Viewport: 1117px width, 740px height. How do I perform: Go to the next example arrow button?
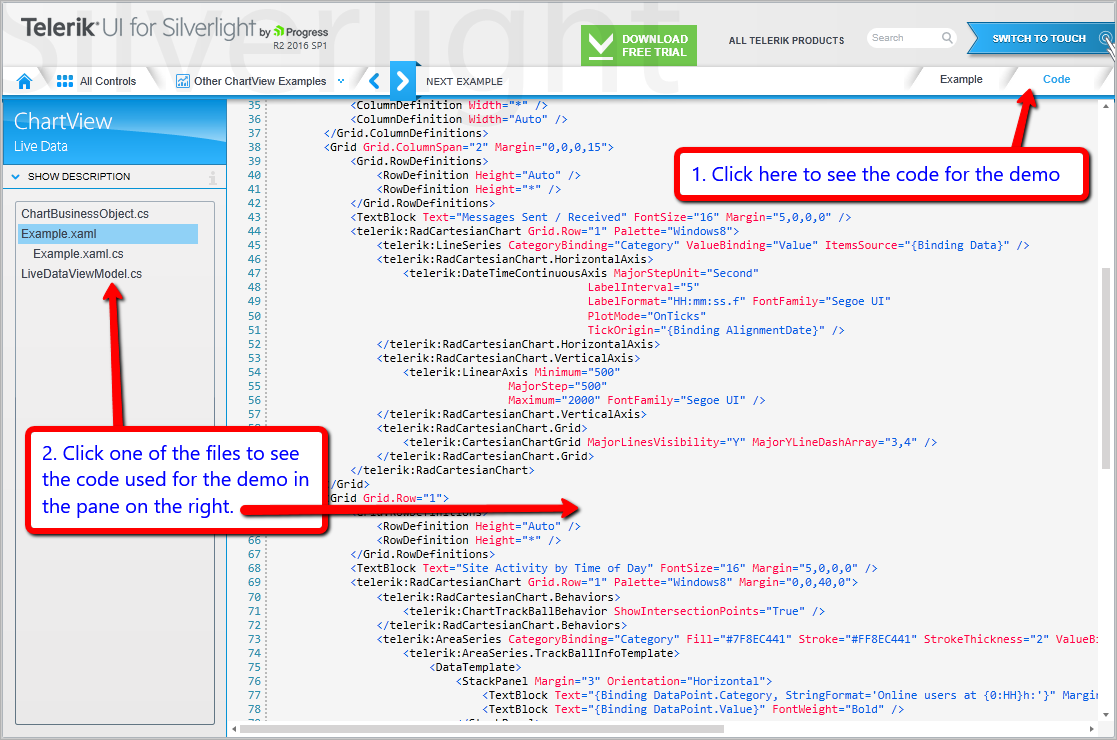[402, 80]
